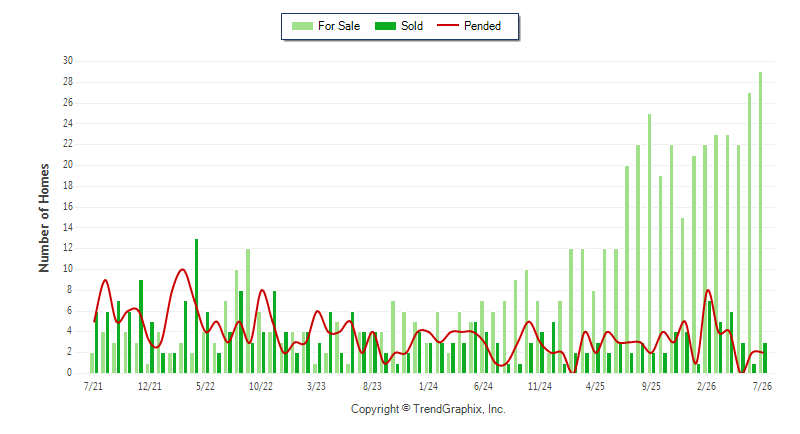This screenshot has width=800, height=434.
Task: Click the 30 value on the y-axis
Action: point(68,61)
